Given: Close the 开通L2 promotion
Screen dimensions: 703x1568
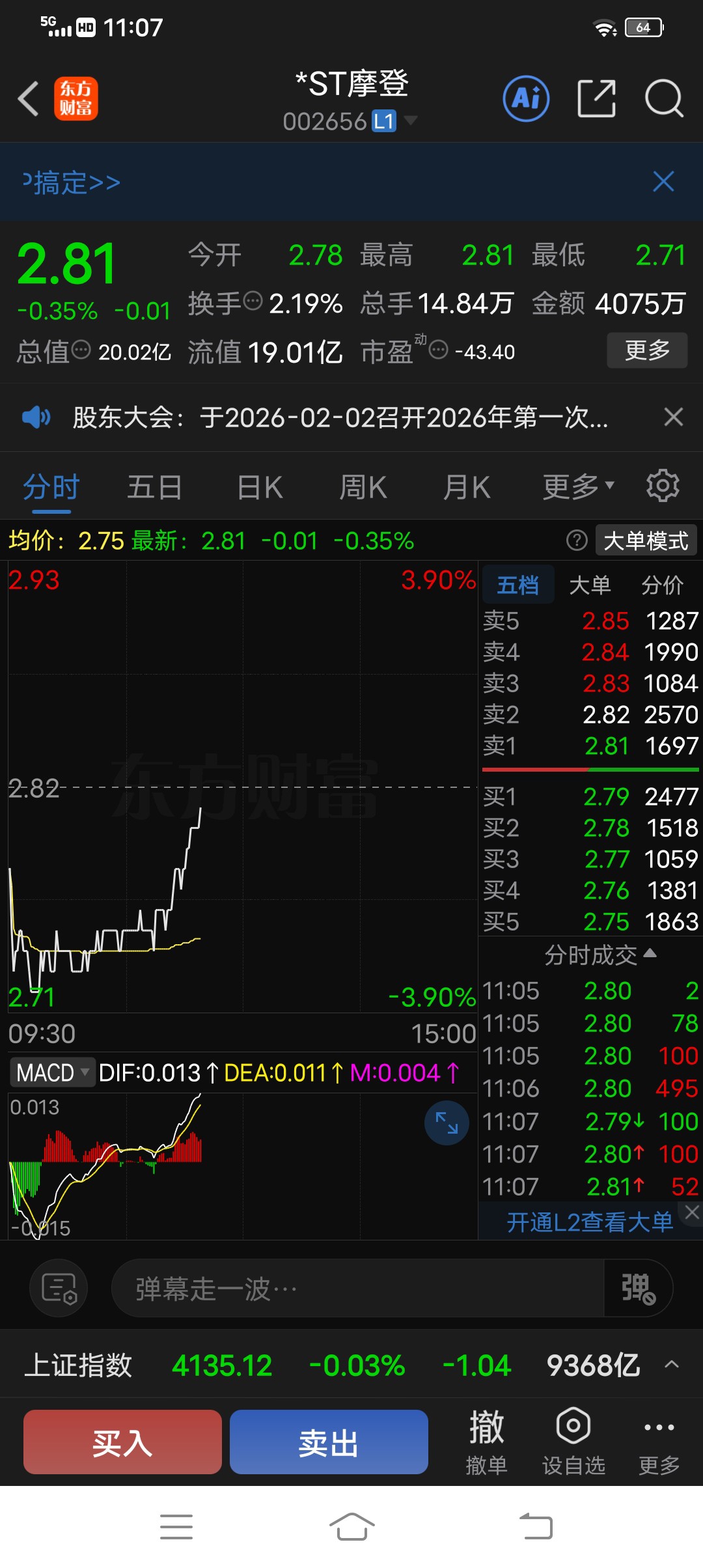Looking at the screenshot, I should [692, 1212].
